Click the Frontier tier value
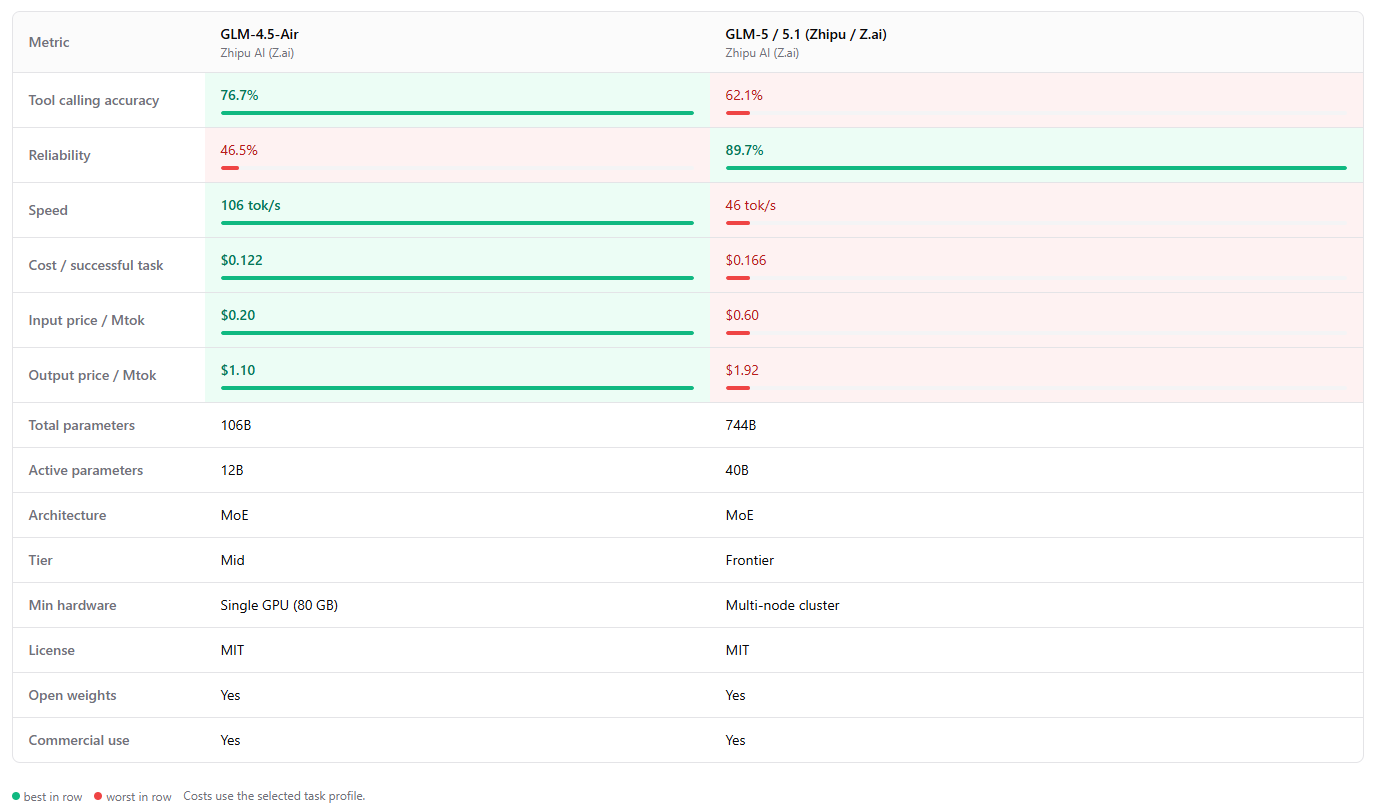1377x811 pixels. tap(750, 560)
